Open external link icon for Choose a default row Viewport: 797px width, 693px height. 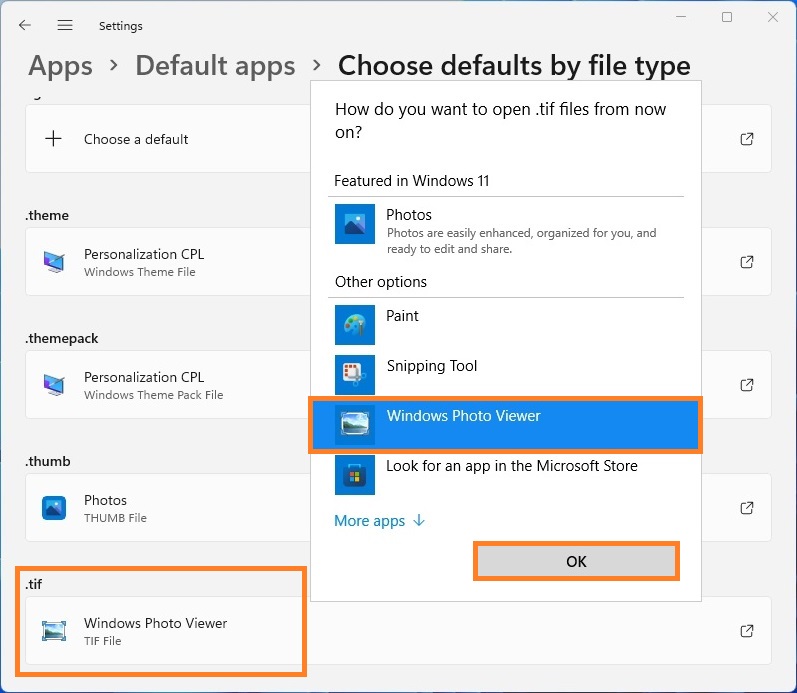coord(747,139)
